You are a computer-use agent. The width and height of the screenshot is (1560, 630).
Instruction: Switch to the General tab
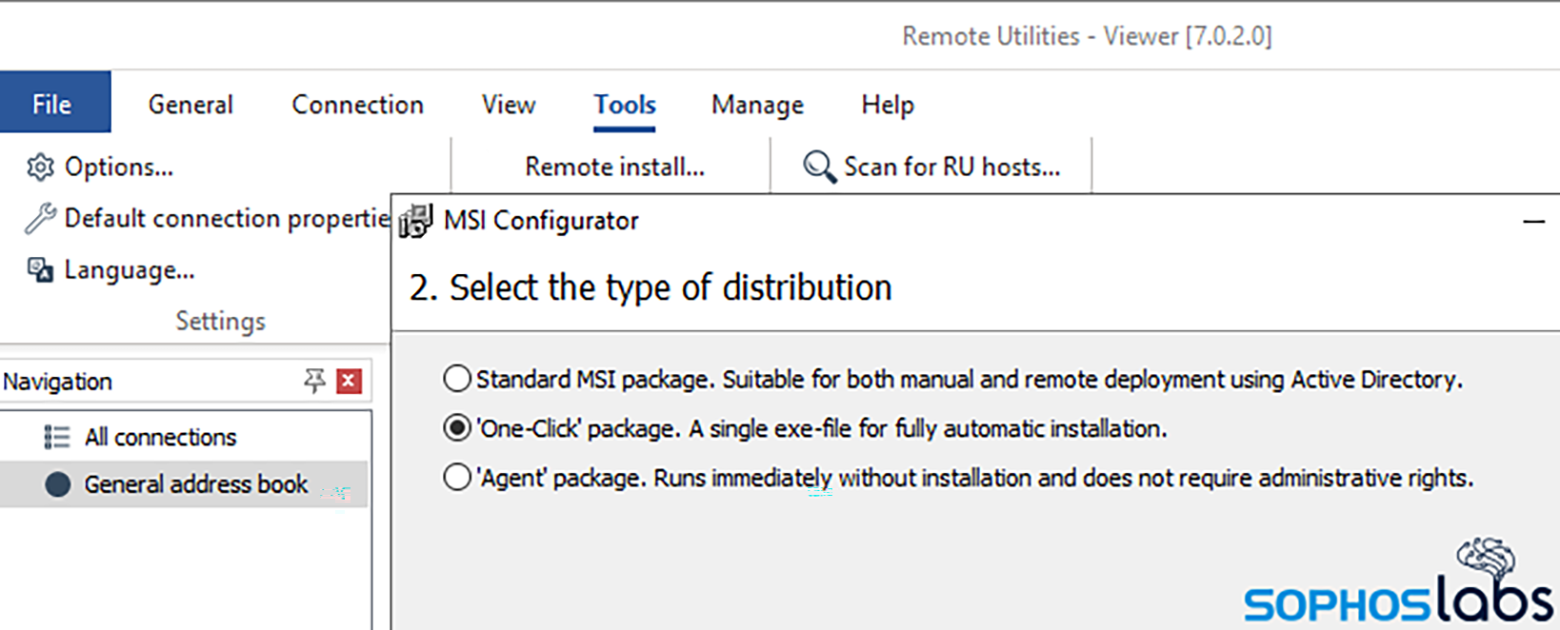pos(190,104)
